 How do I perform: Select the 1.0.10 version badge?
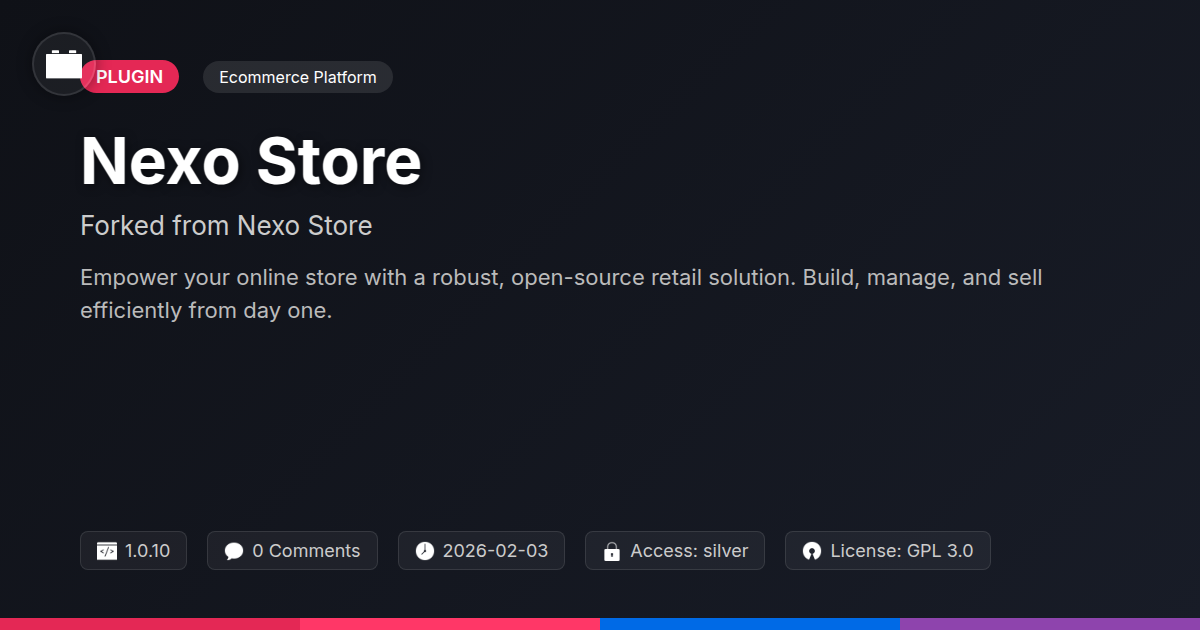point(133,551)
